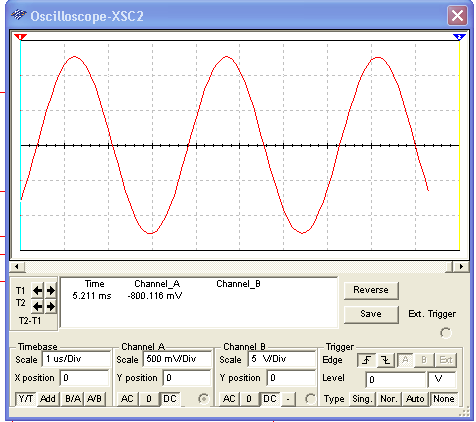Shift cursor T2 left arrow
Viewport: 476px width, 422px height.
click(37, 306)
